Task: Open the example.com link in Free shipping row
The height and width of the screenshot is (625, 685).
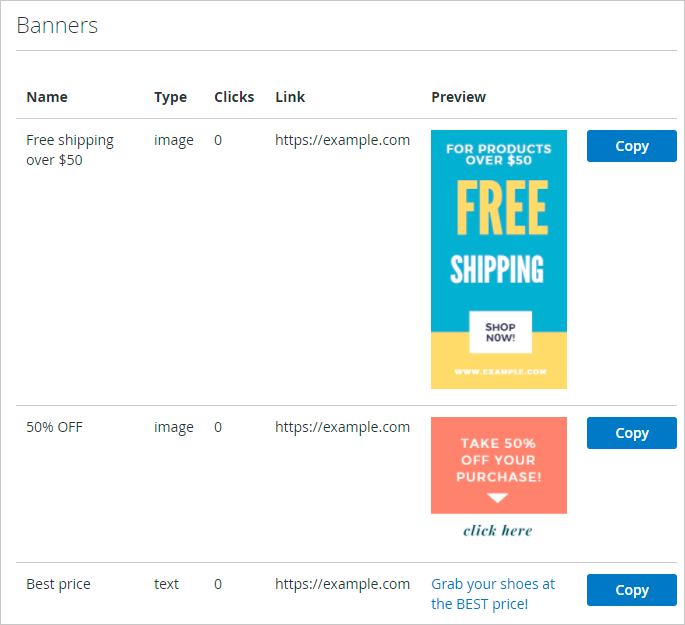Action: click(342, 140)
